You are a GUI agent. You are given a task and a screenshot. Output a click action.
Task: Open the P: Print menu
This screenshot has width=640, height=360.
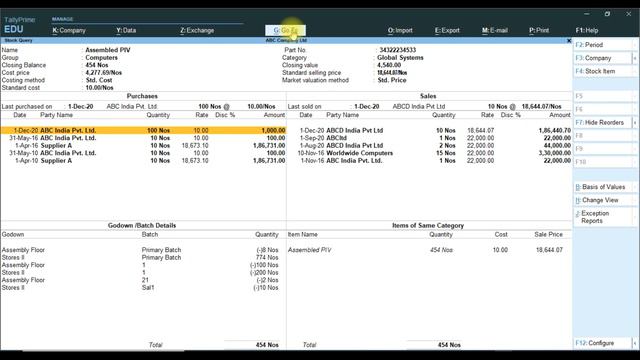[539, 30]
